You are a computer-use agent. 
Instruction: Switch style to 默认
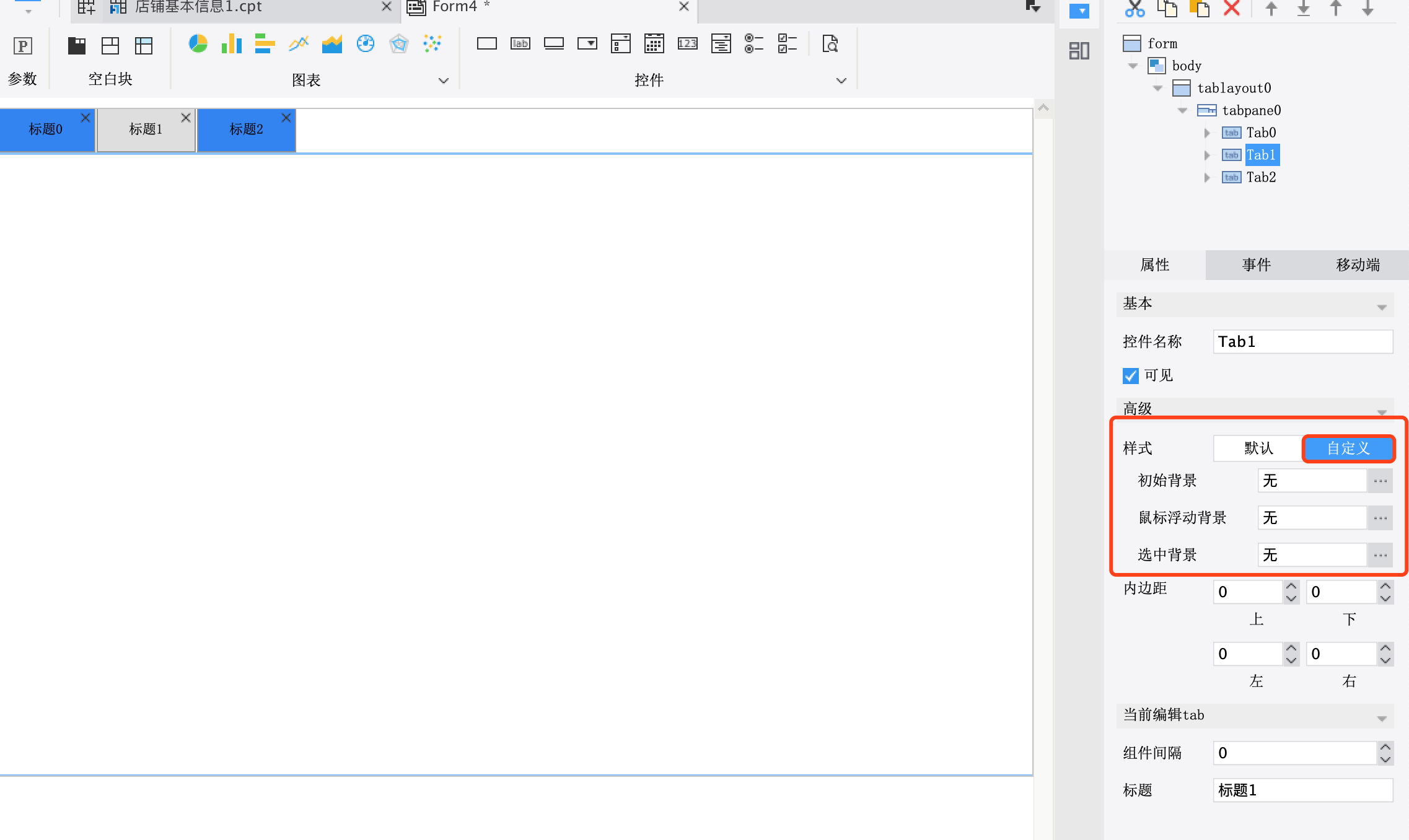pos(1258,448)
